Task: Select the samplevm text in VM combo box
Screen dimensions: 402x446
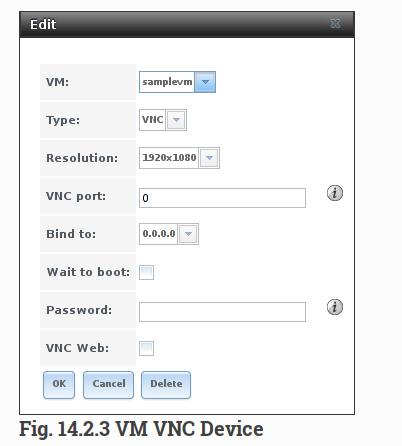Action: tap(167, 82)
